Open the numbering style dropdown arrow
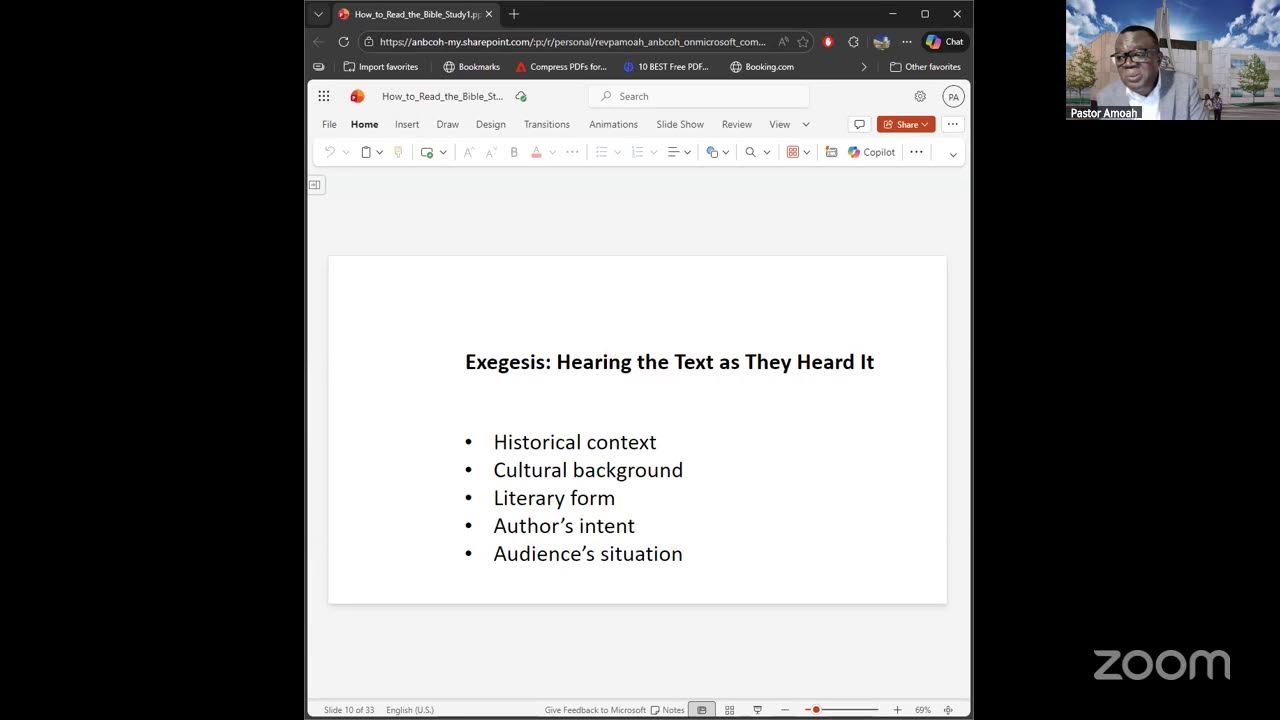 [653, 153]
